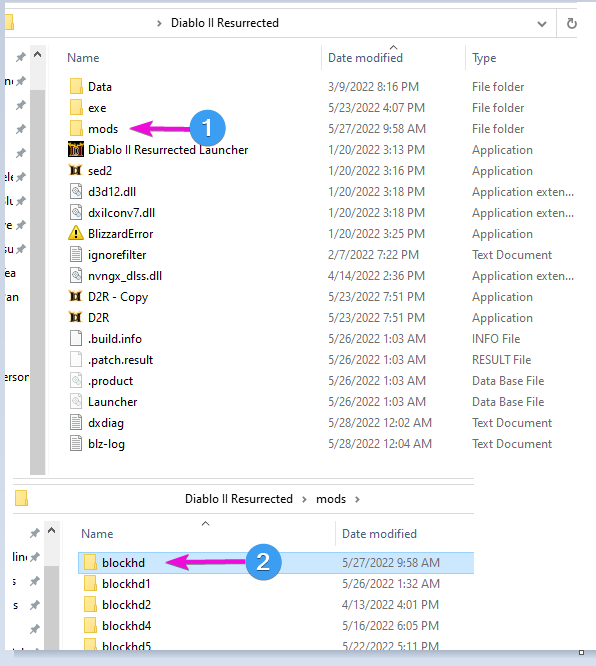The height and width of the screenshot is (666, 596).
Task: Open the mods folder icon
Action: tap(76, 128)
